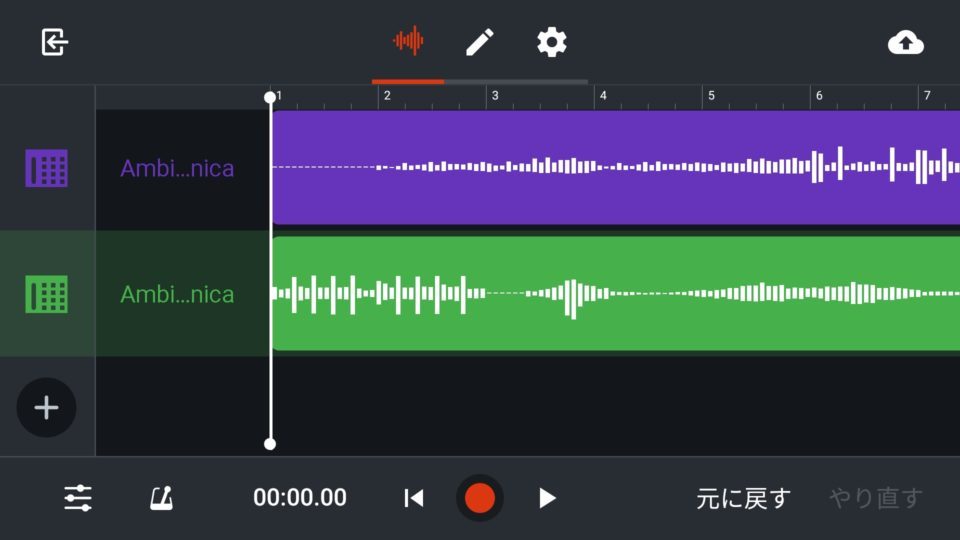Select the purple drum machine track icon
This screenshot has width=960, height=540.
coord(47,168)
